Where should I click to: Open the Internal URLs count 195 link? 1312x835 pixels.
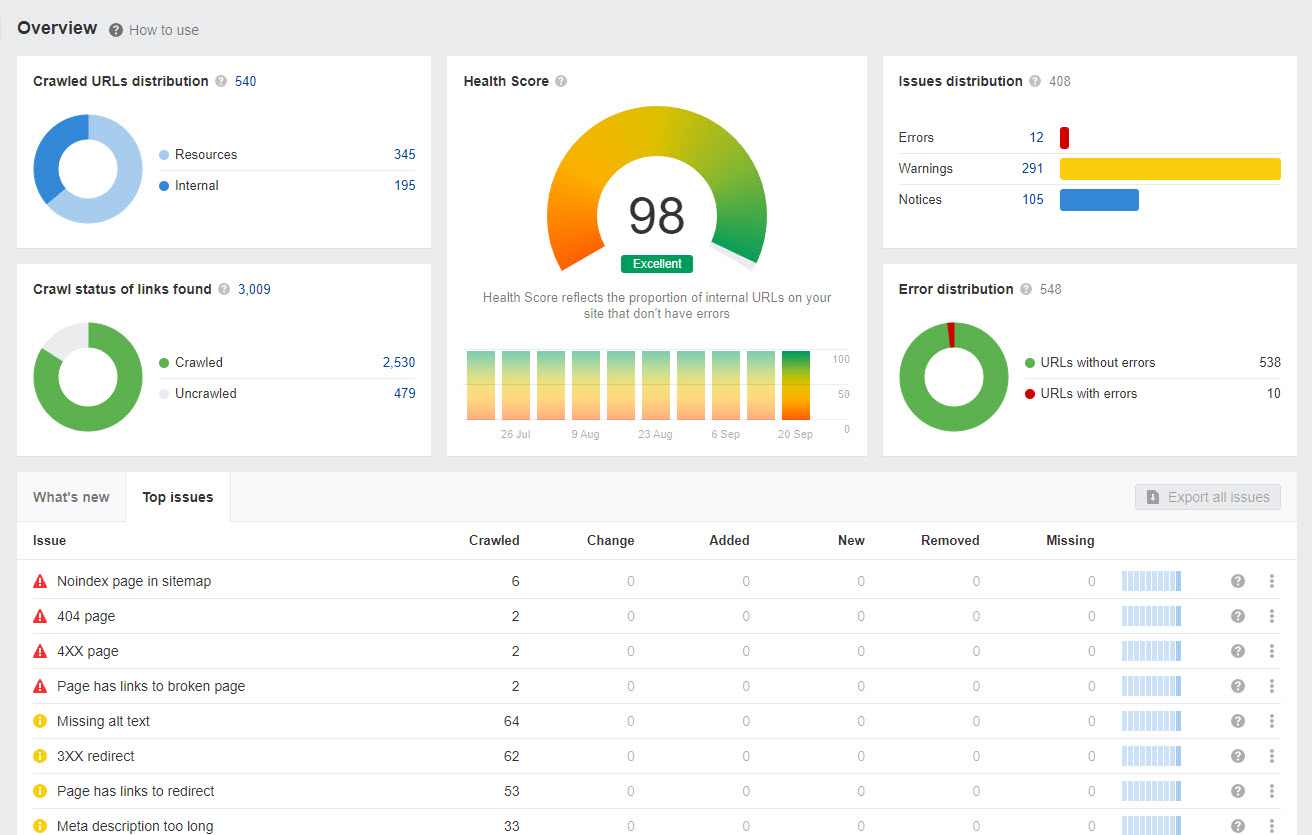404,185
